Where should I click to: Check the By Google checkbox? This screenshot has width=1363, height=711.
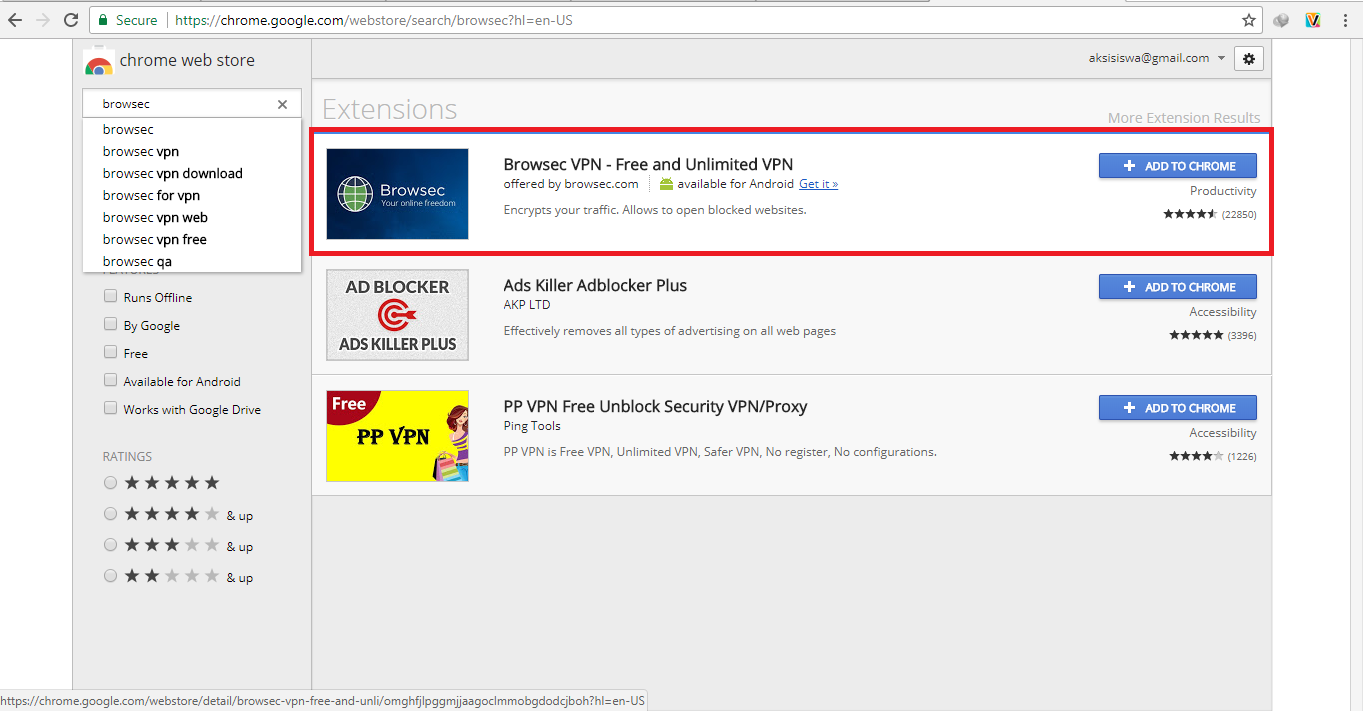coord(110,325)
